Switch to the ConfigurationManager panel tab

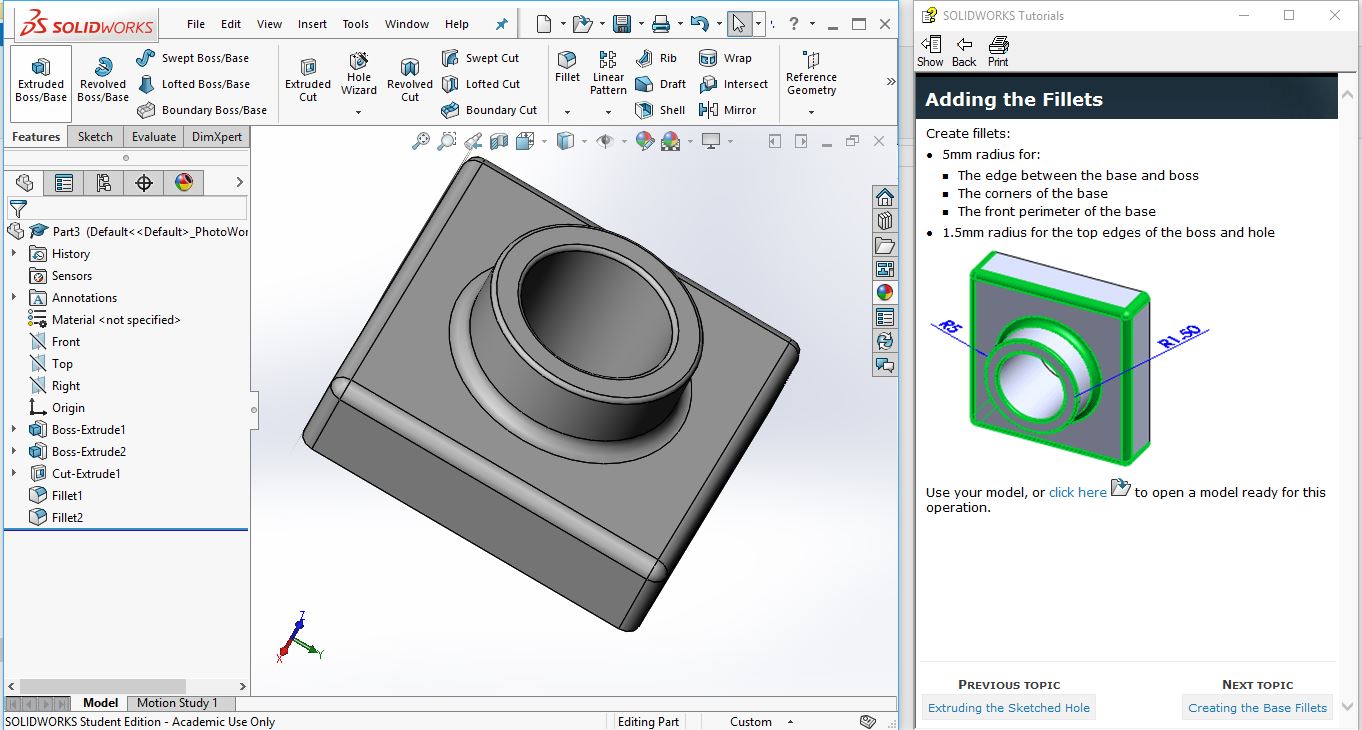pos(104,182)
